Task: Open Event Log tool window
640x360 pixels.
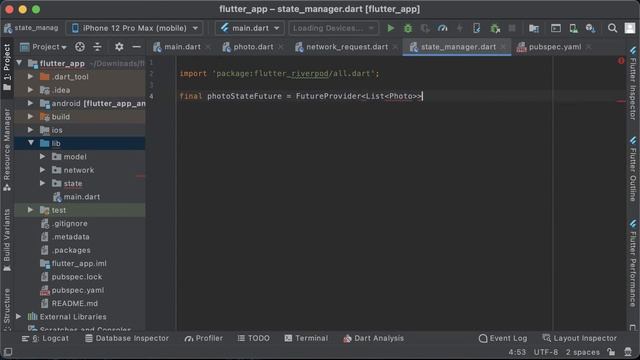Action: 503,338
